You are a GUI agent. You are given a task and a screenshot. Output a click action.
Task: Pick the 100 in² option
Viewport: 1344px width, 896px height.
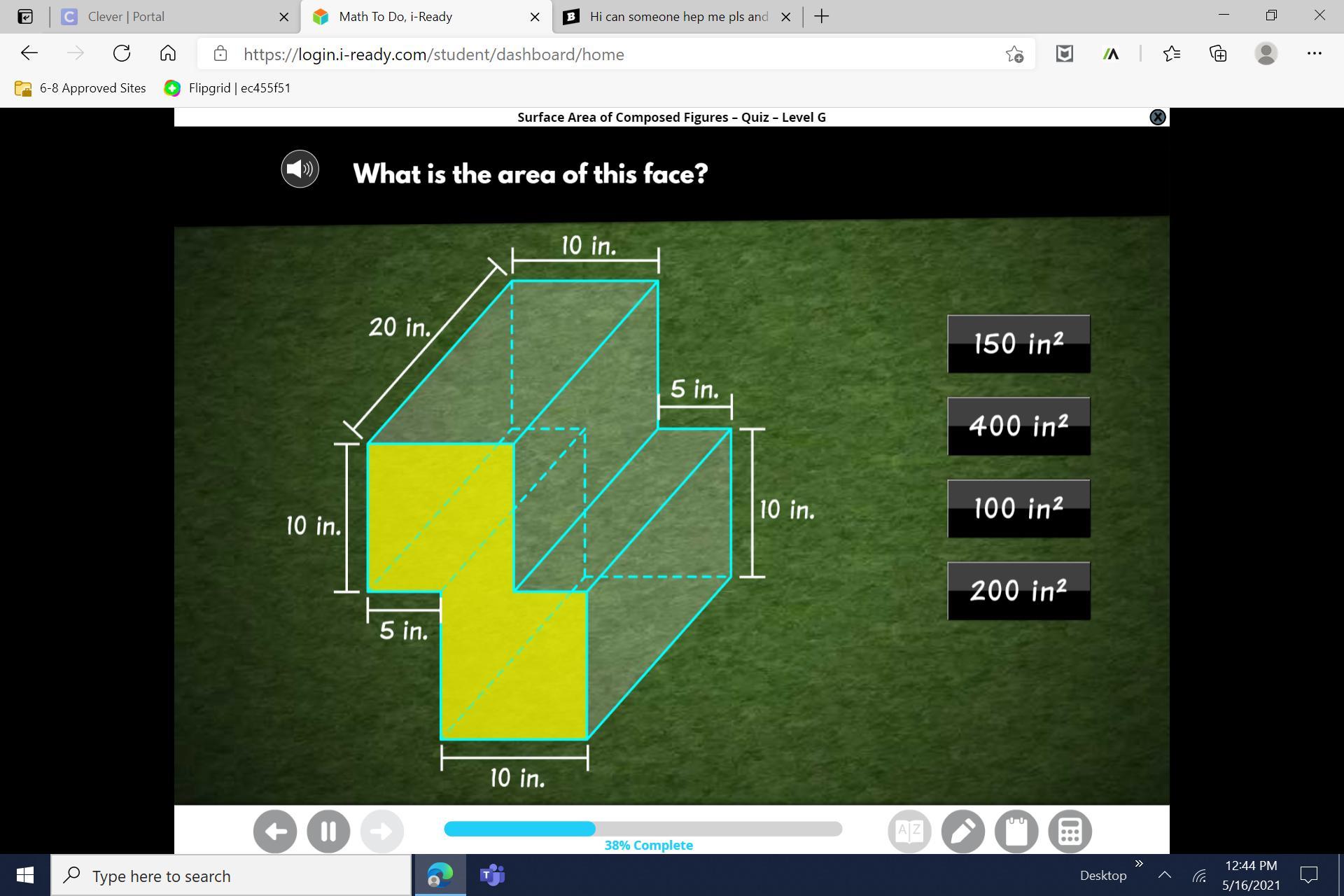[1018, 509]
